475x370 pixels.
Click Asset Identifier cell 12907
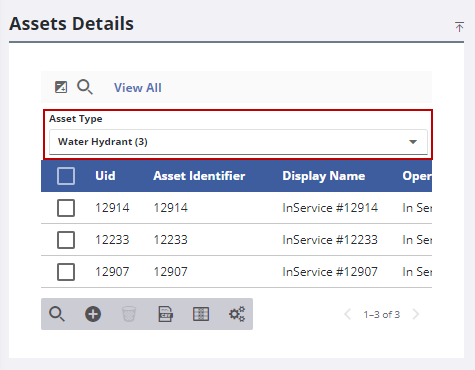coord(171,272)
